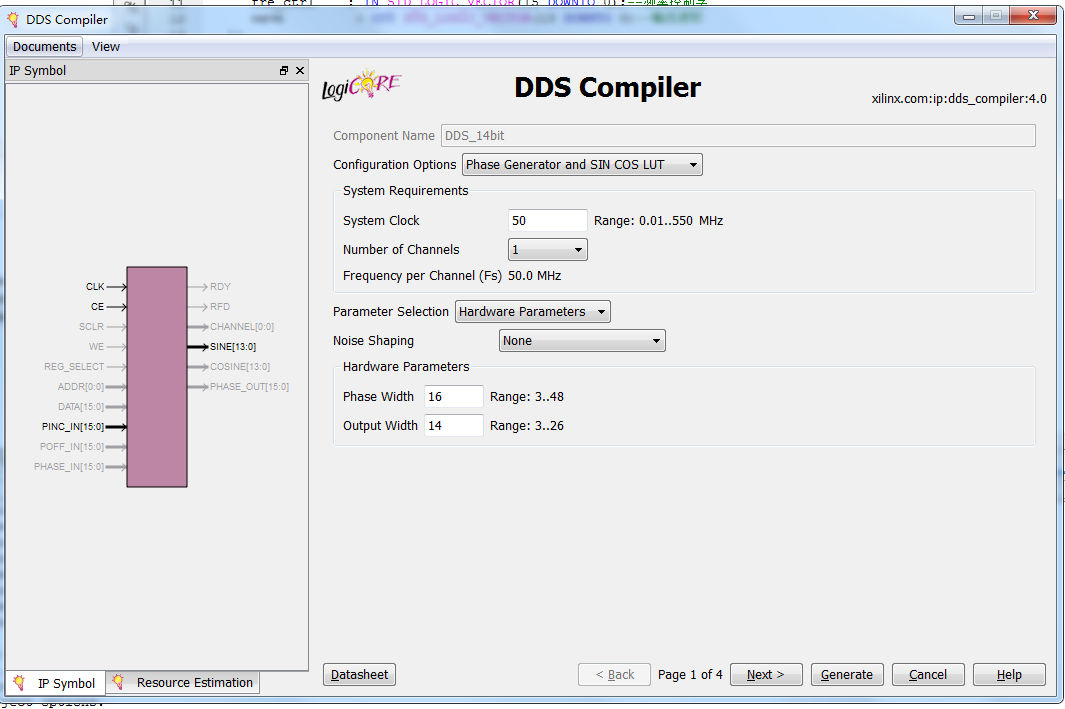Click the COSINE[13:0] port label

240,367
